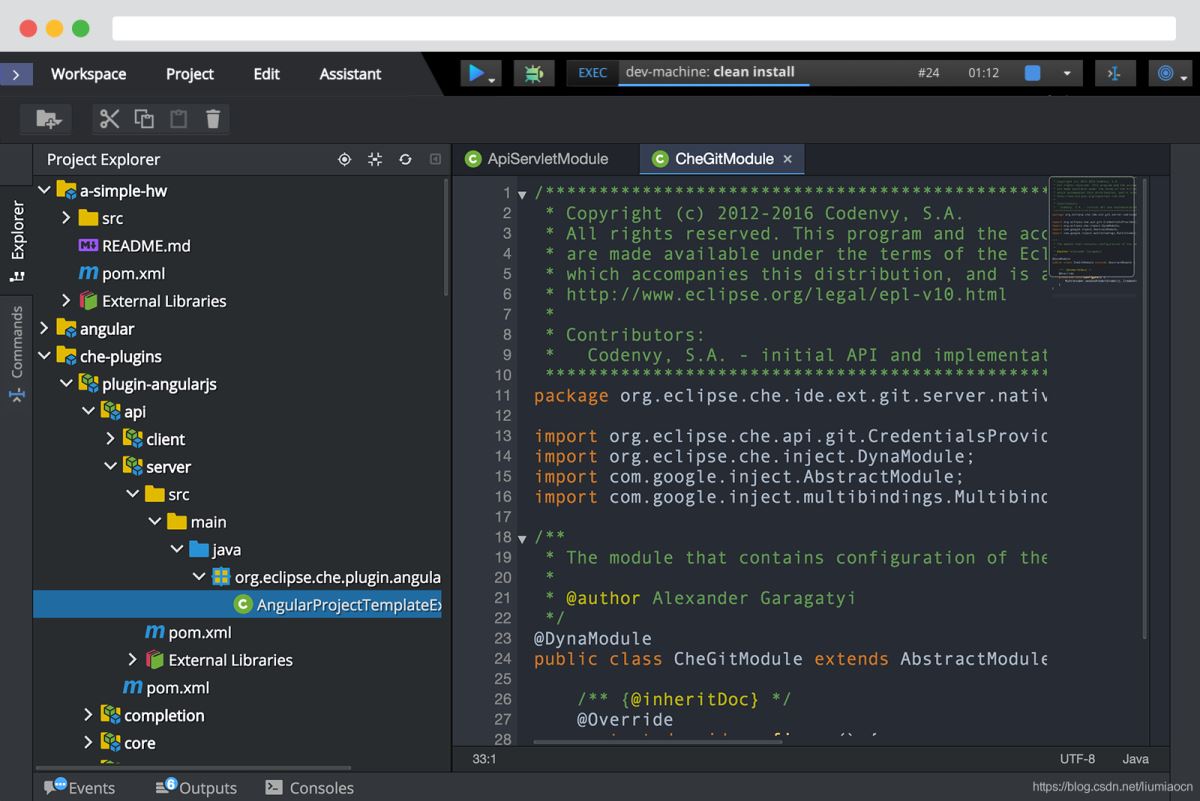
Task: Open the process list dropdown arrow
Action: pyautogui.click(x=1066, y=73)
